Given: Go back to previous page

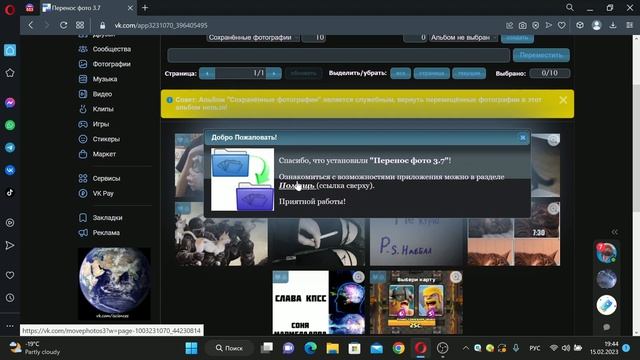Looking at the screenshot, I should tap(31, 25).
